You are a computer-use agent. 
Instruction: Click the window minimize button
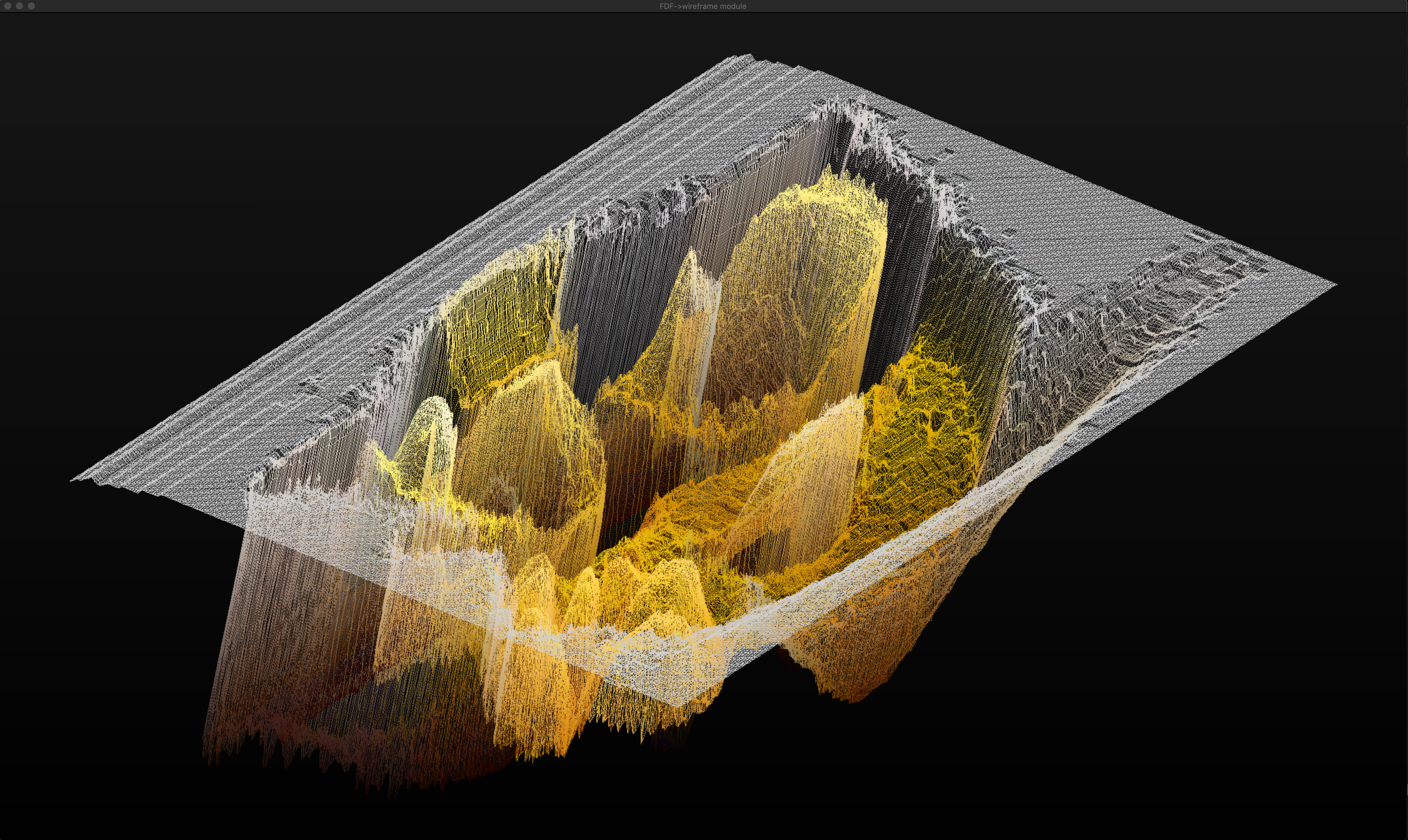pos(19,6)
